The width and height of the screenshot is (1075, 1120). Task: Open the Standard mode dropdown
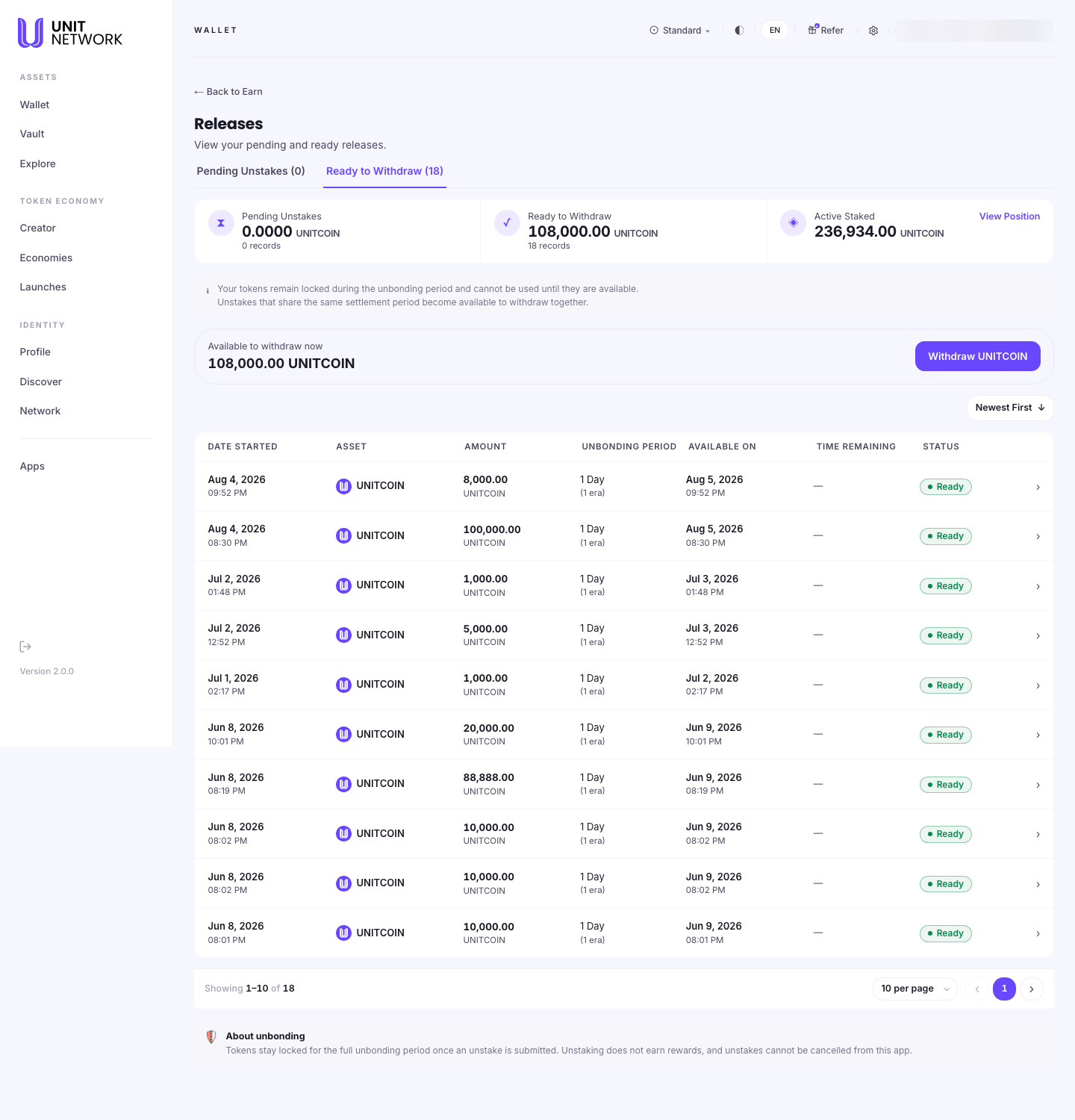pyautogui.click(x=680, y=31)
